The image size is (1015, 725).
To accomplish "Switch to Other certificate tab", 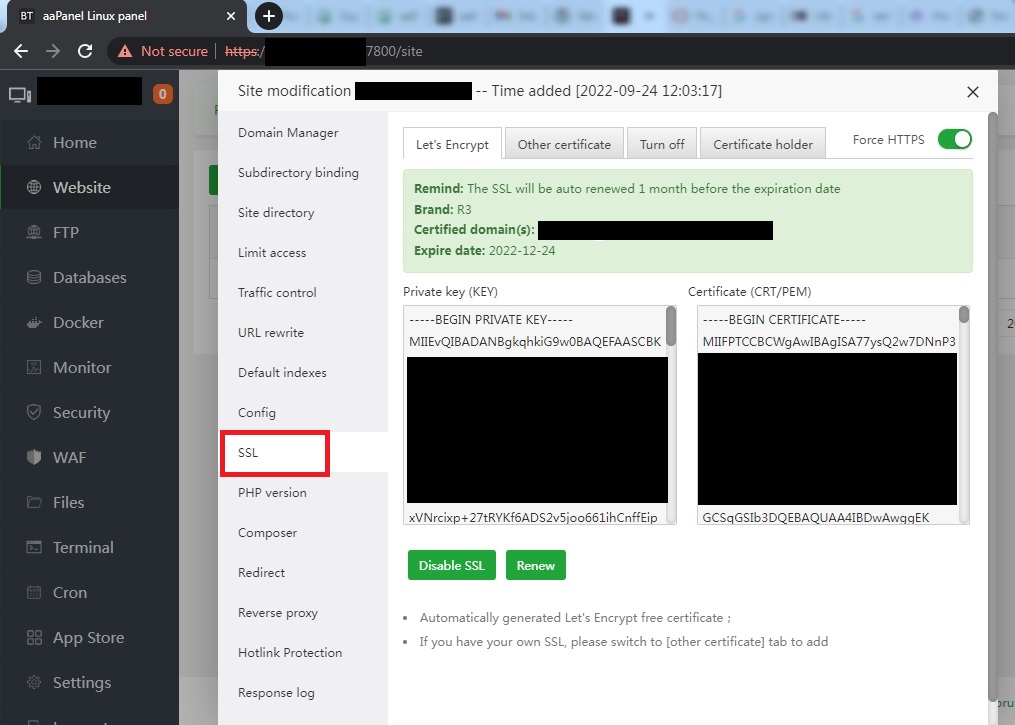I will point(564,144).
